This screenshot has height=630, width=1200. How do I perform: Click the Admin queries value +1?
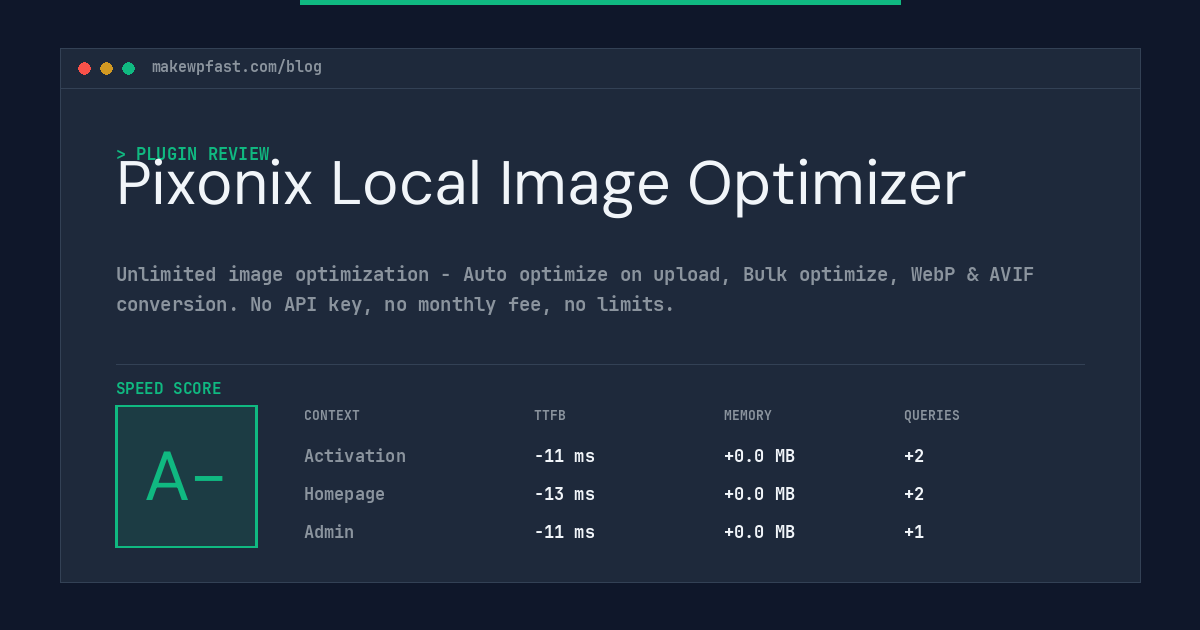914,532
